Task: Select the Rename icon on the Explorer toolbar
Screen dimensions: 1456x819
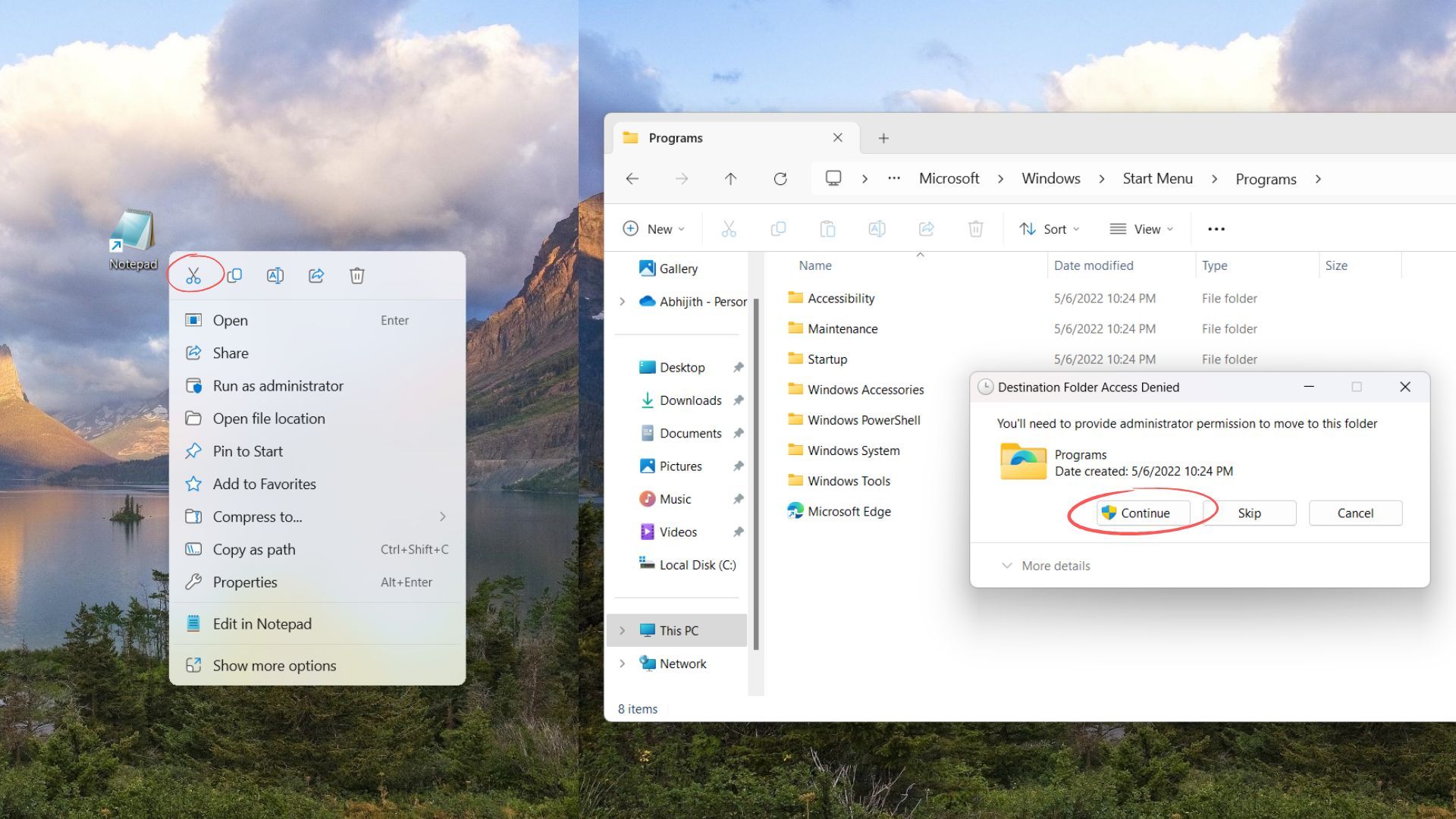Action: point(877,228)
